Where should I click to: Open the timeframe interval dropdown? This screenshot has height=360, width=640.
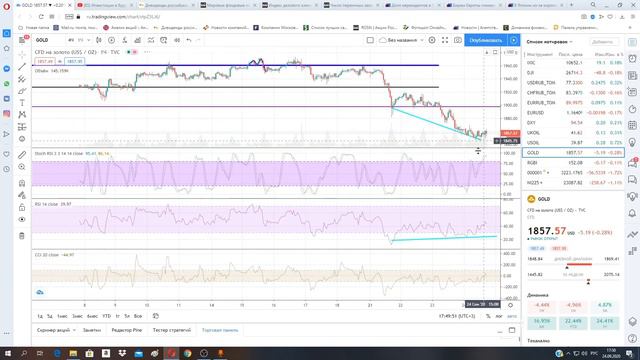pyautogui.click(x=88, y=40)
